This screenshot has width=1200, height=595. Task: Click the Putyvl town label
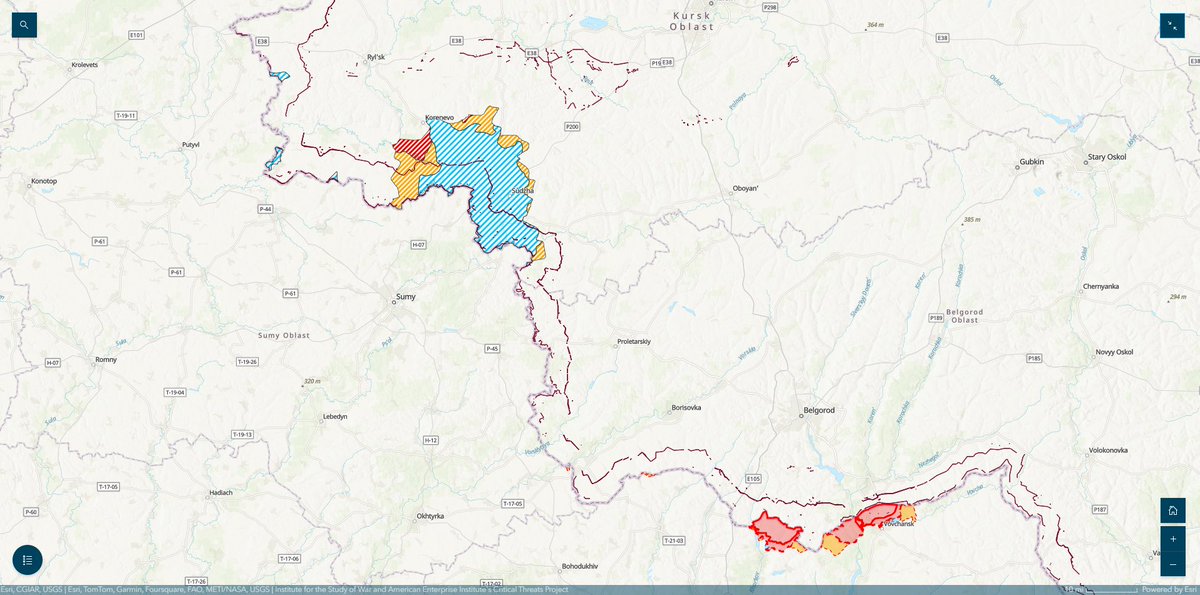point(191,145)
